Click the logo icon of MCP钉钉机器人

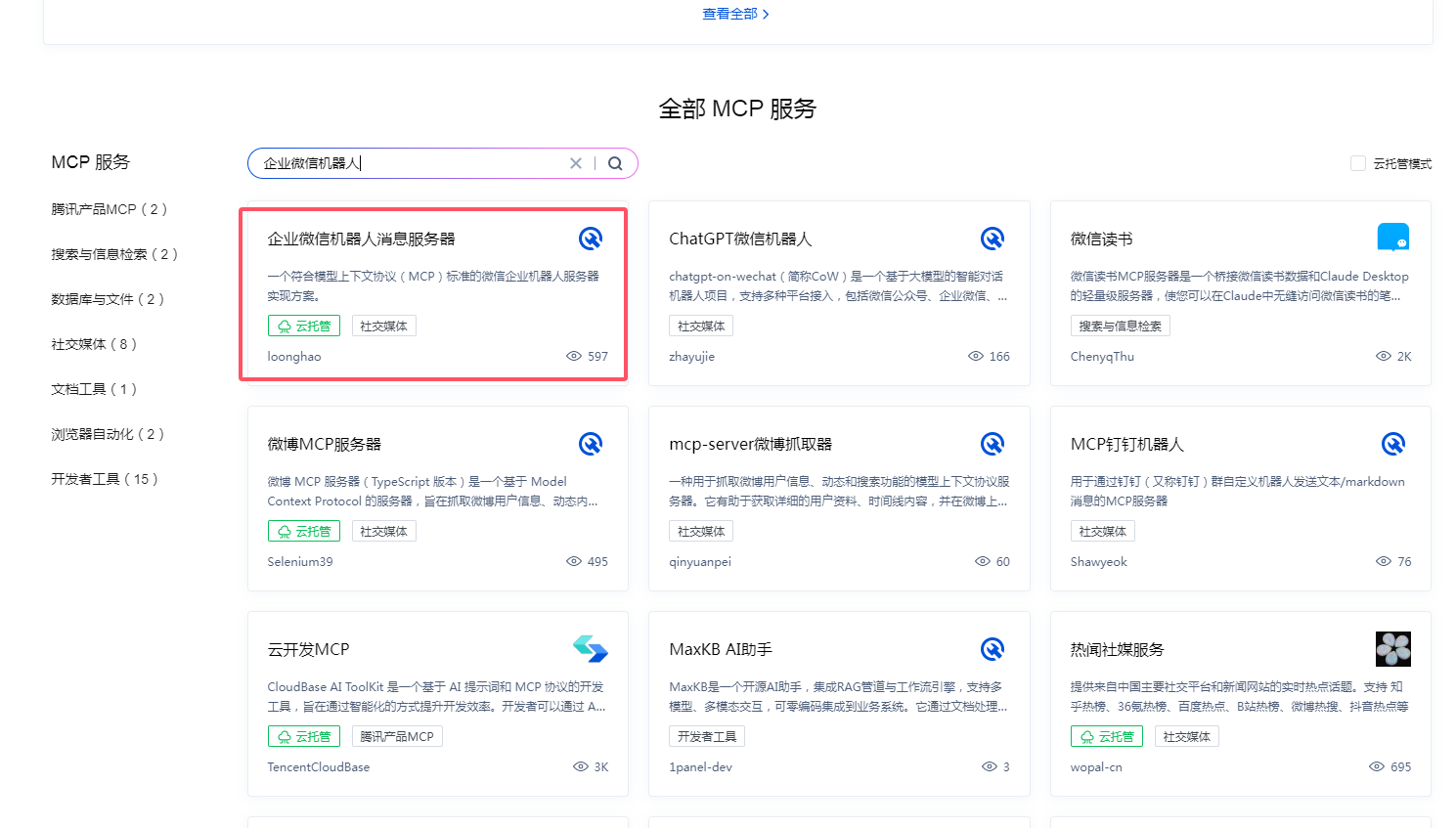coord(1393,444)
